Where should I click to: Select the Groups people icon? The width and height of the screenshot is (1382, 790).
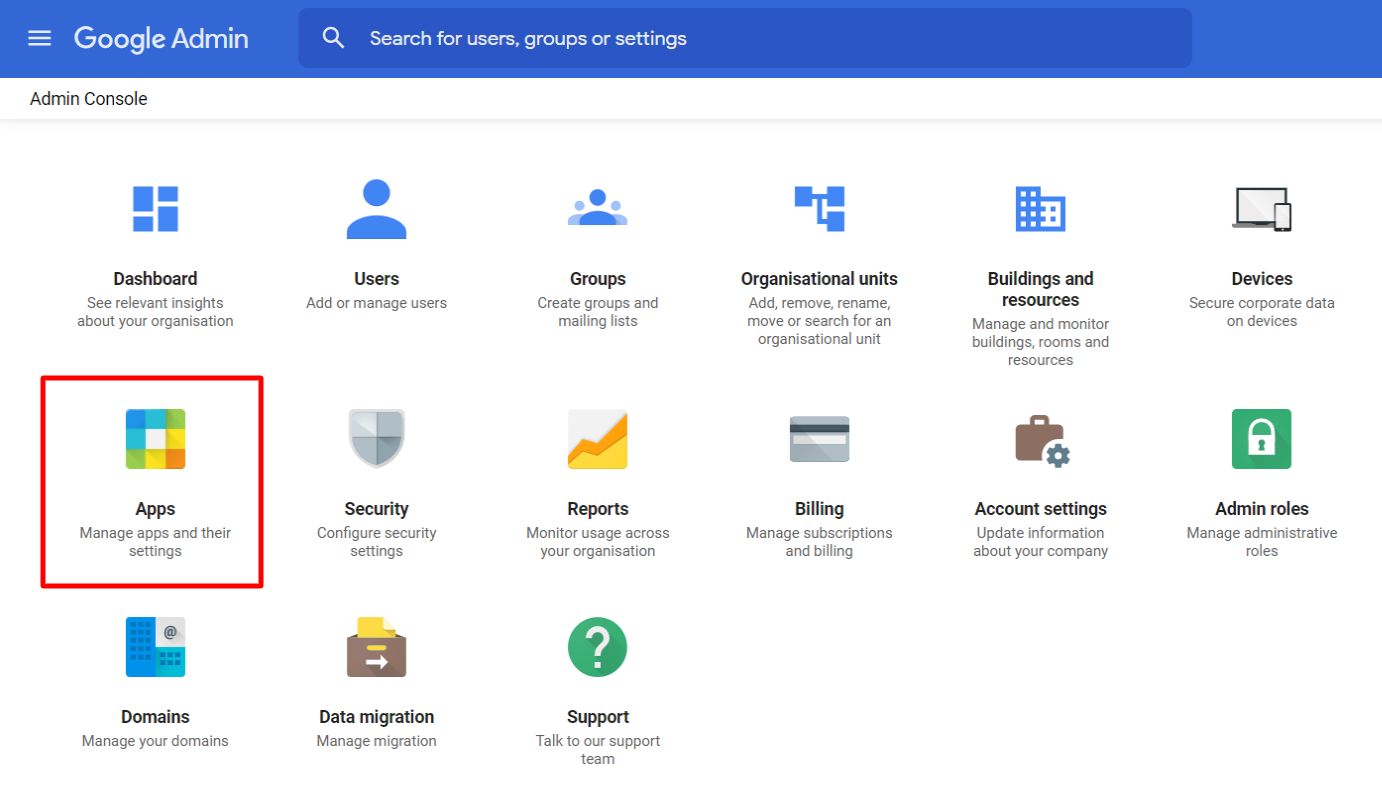coord(597,208)
